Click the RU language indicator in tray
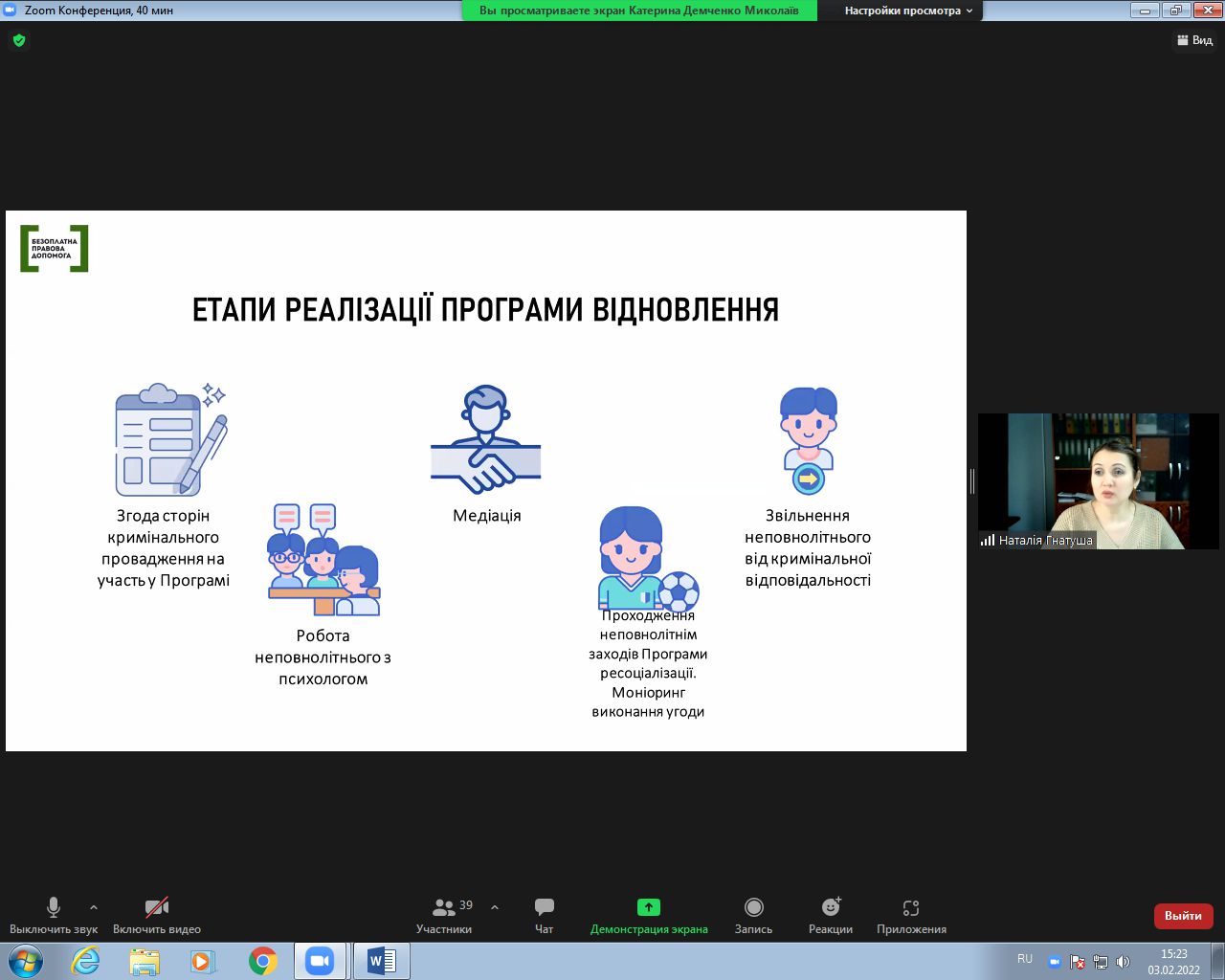This screenshot has height=980, width=1225. 1025,959
